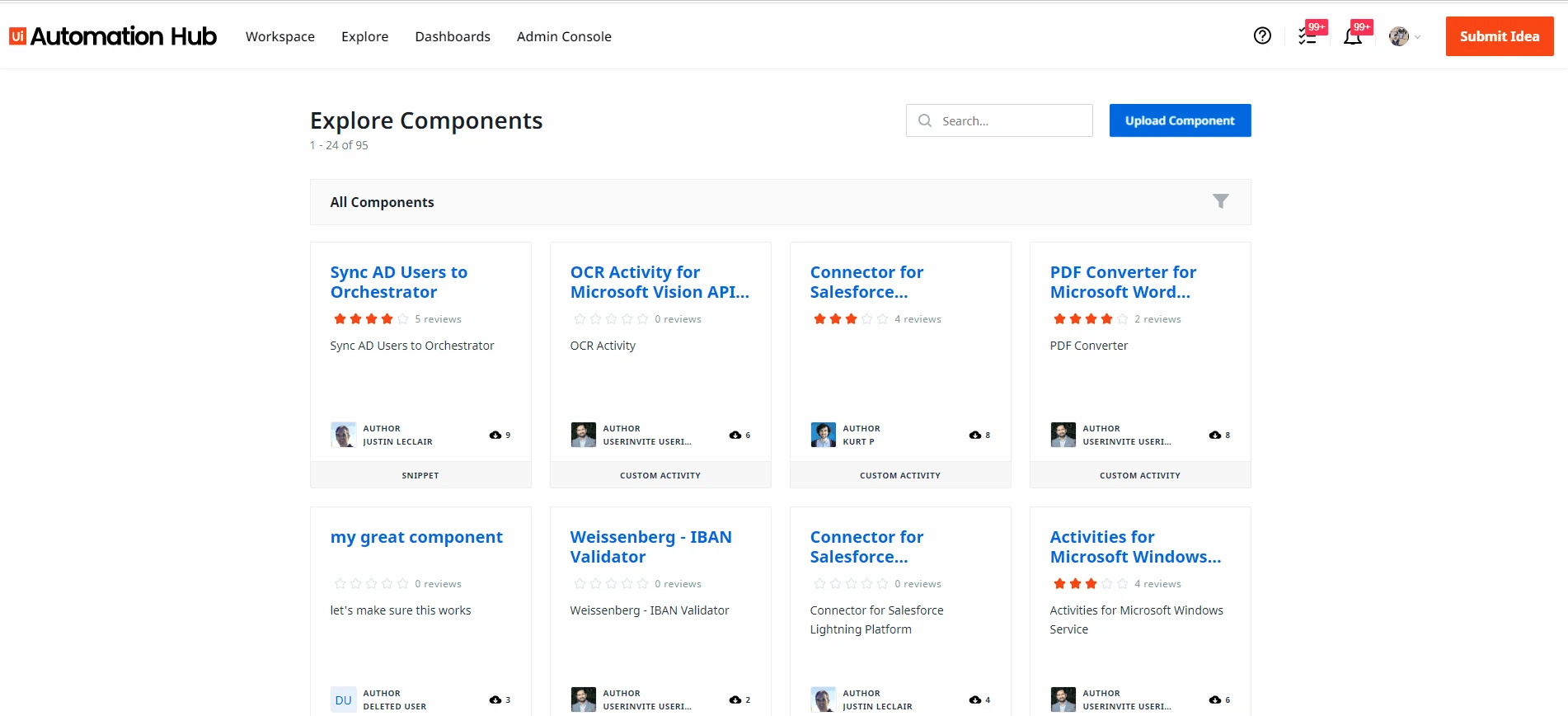This screenshot has width=1568, height=716.
Task: Open Activities for Microsoft Windows component
Action: pos(1135,547)
